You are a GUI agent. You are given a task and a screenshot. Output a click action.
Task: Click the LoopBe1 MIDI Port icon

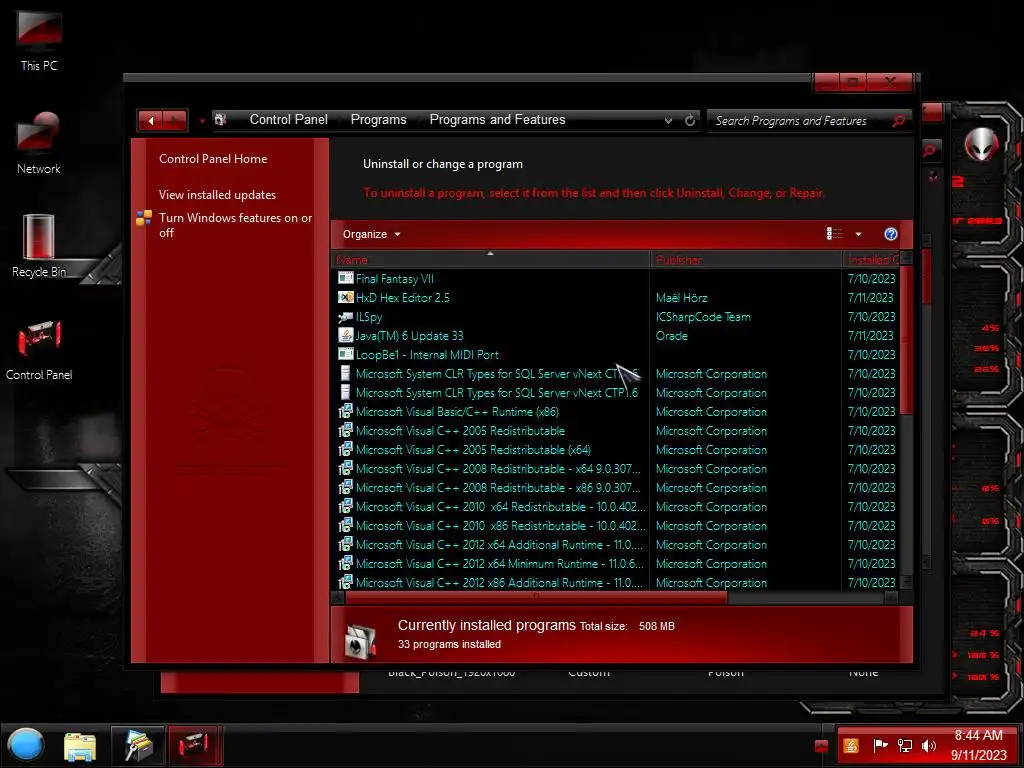(x=345, y=354)
